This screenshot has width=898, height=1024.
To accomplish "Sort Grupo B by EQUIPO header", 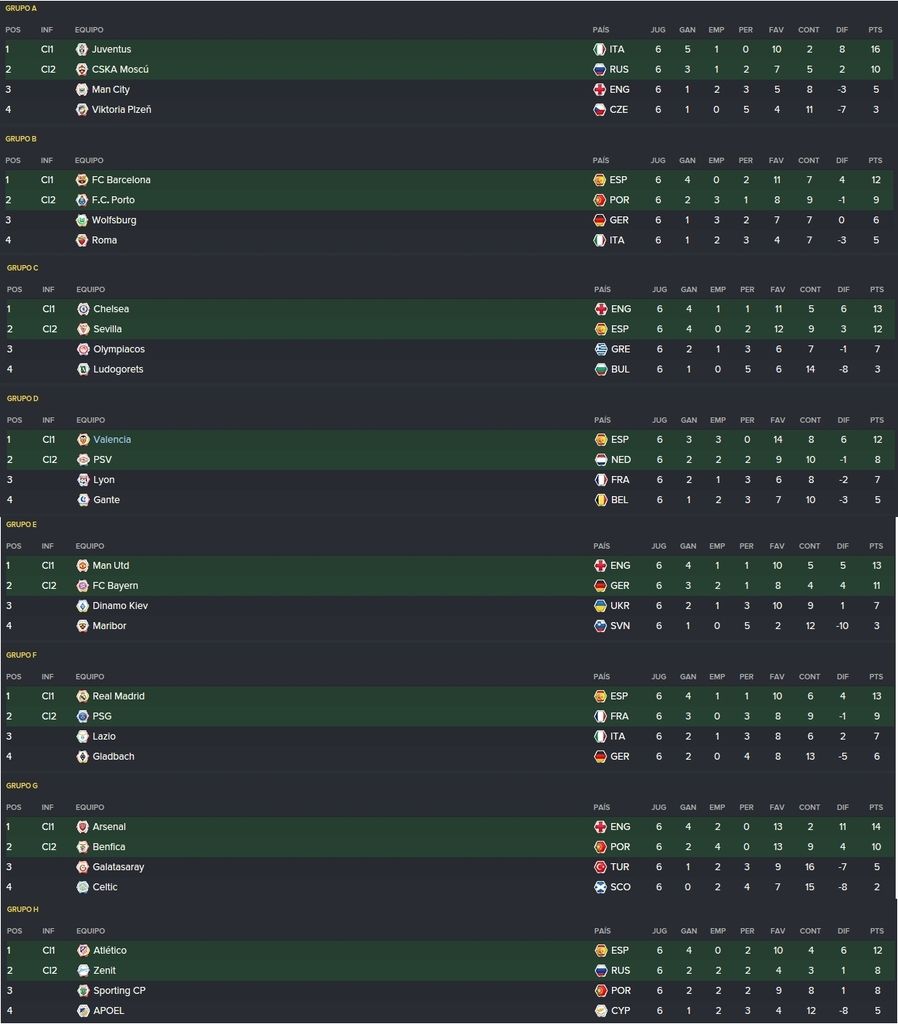I will click(89, 161).
